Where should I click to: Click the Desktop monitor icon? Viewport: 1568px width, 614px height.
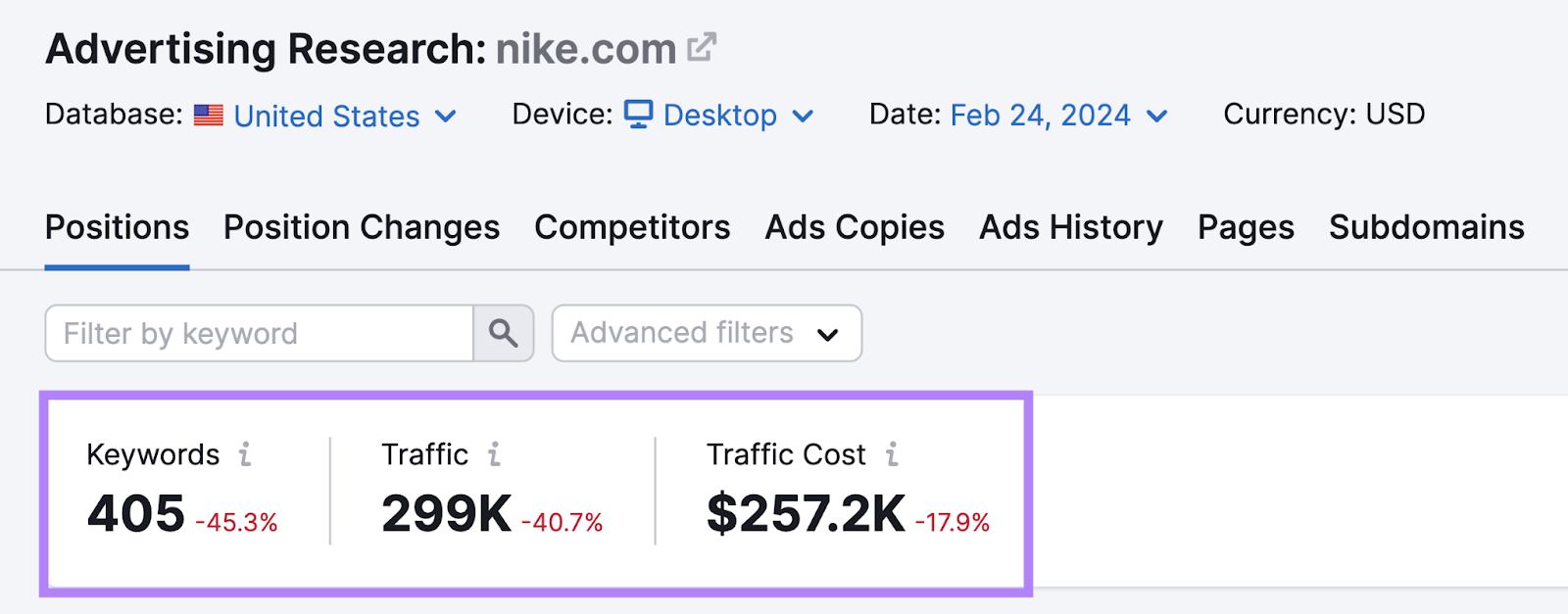point(639,115)
